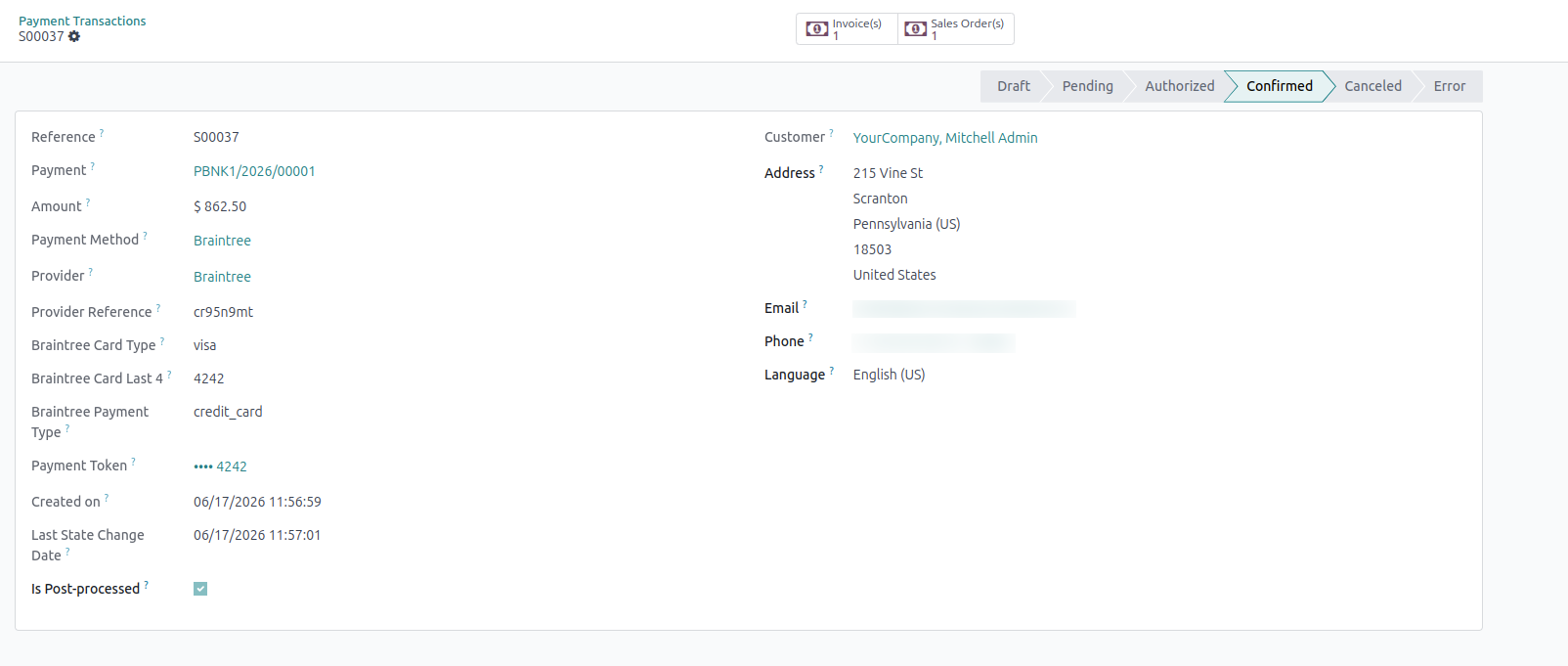Viewport: 1568px width, 666px height.
Task: Show help tooltip for Payment Token
Action: click(x=134, y=462)
